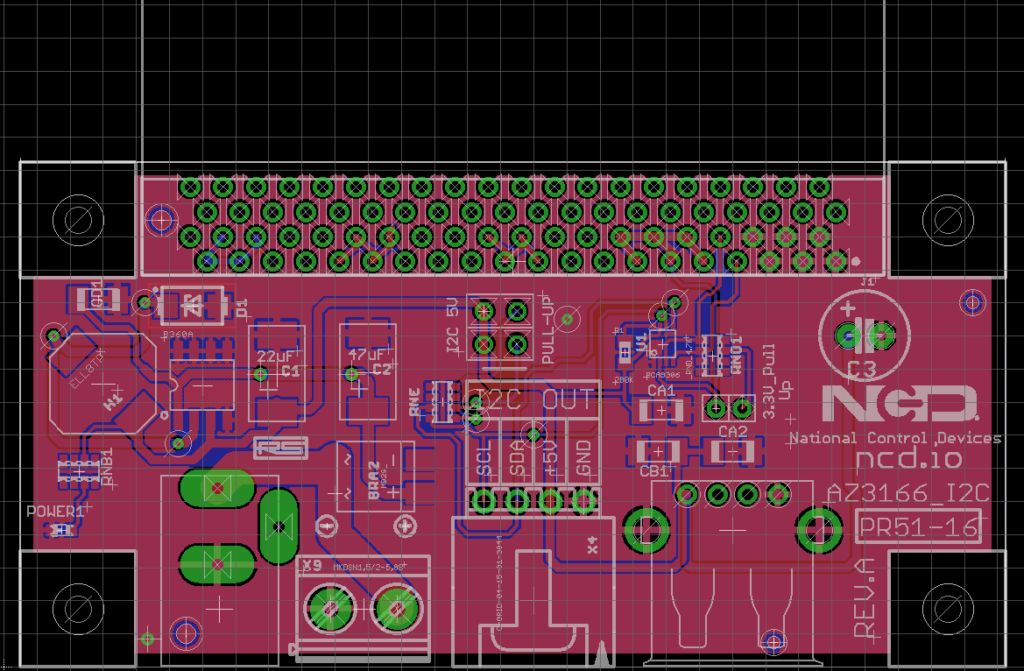Select resistor network RN01
This screenshot has height=671, width=1024.
point(712,355)
